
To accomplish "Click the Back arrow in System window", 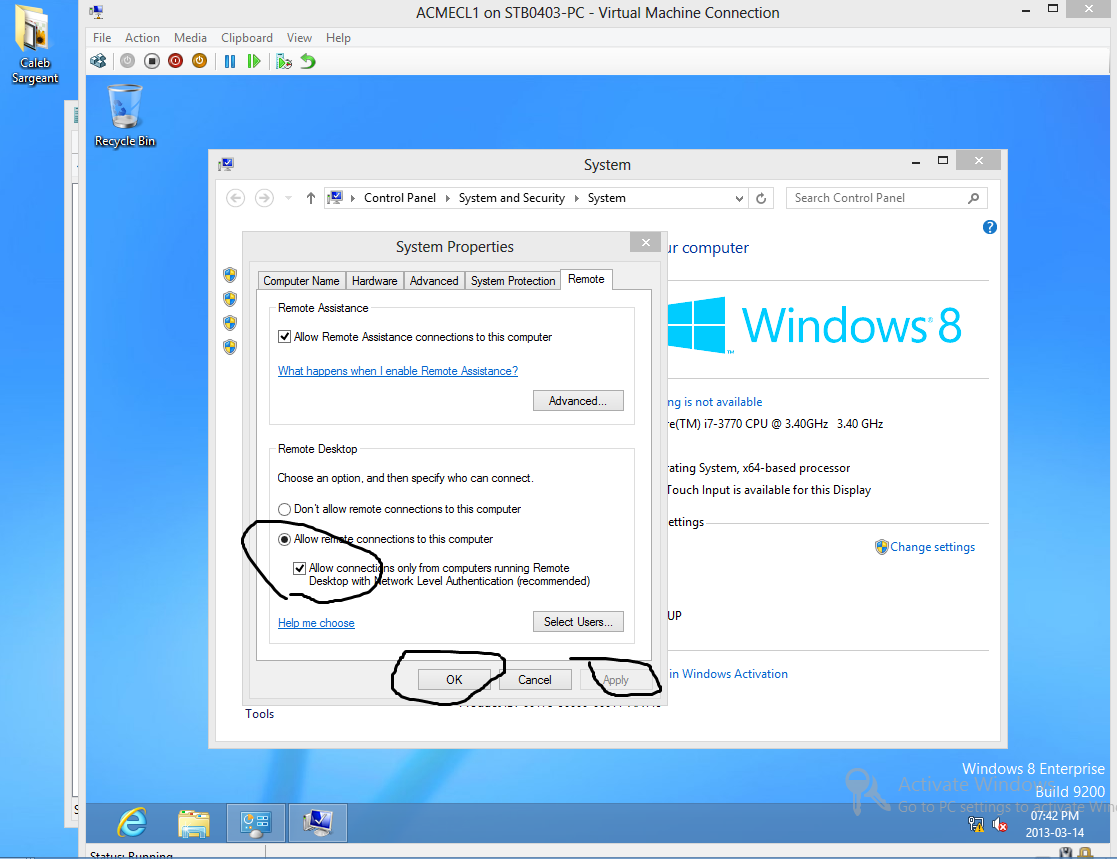I will point(236,198).
